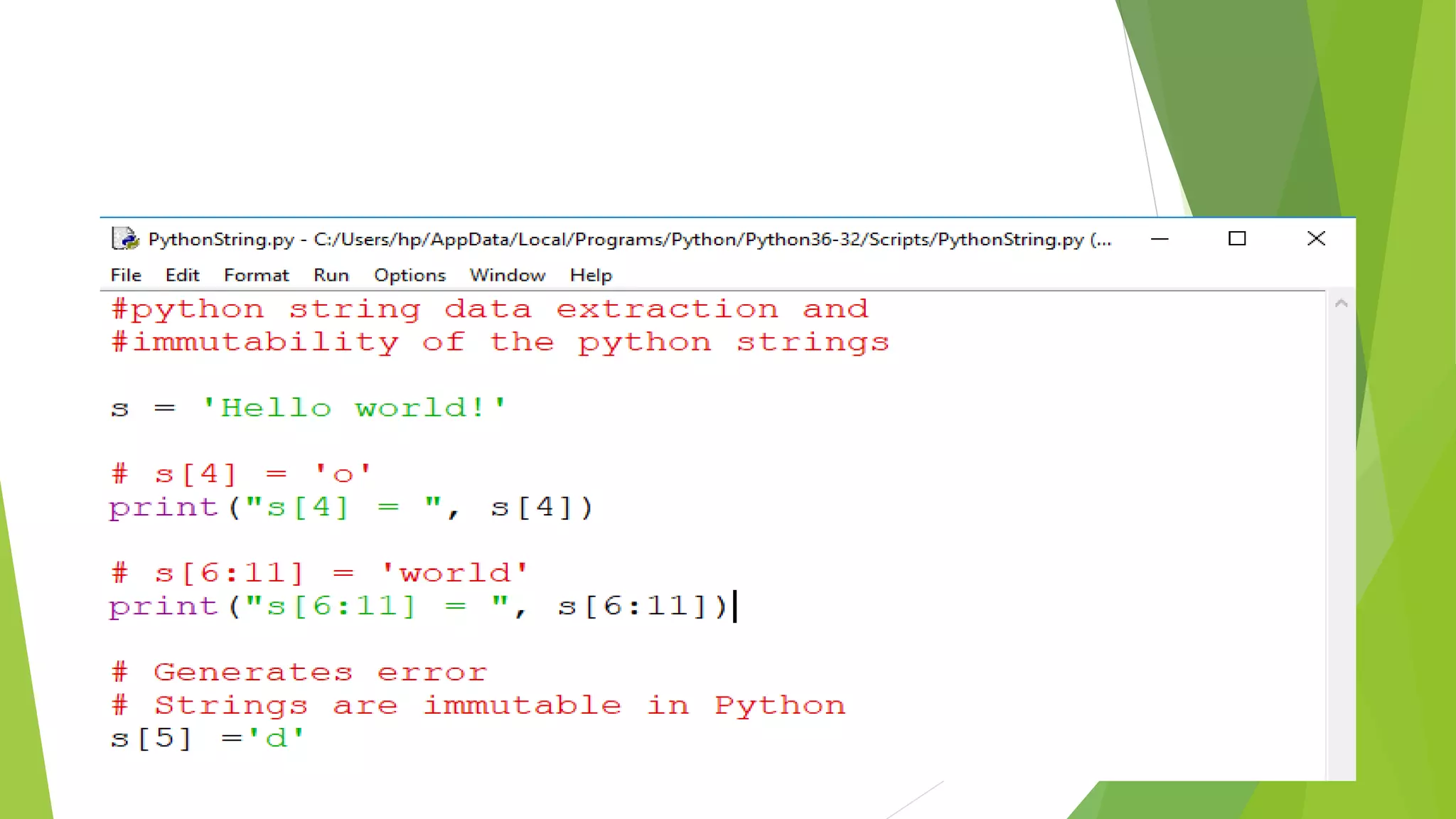Click the 'immutability of the python strings' comment

[x=500, y=343]
